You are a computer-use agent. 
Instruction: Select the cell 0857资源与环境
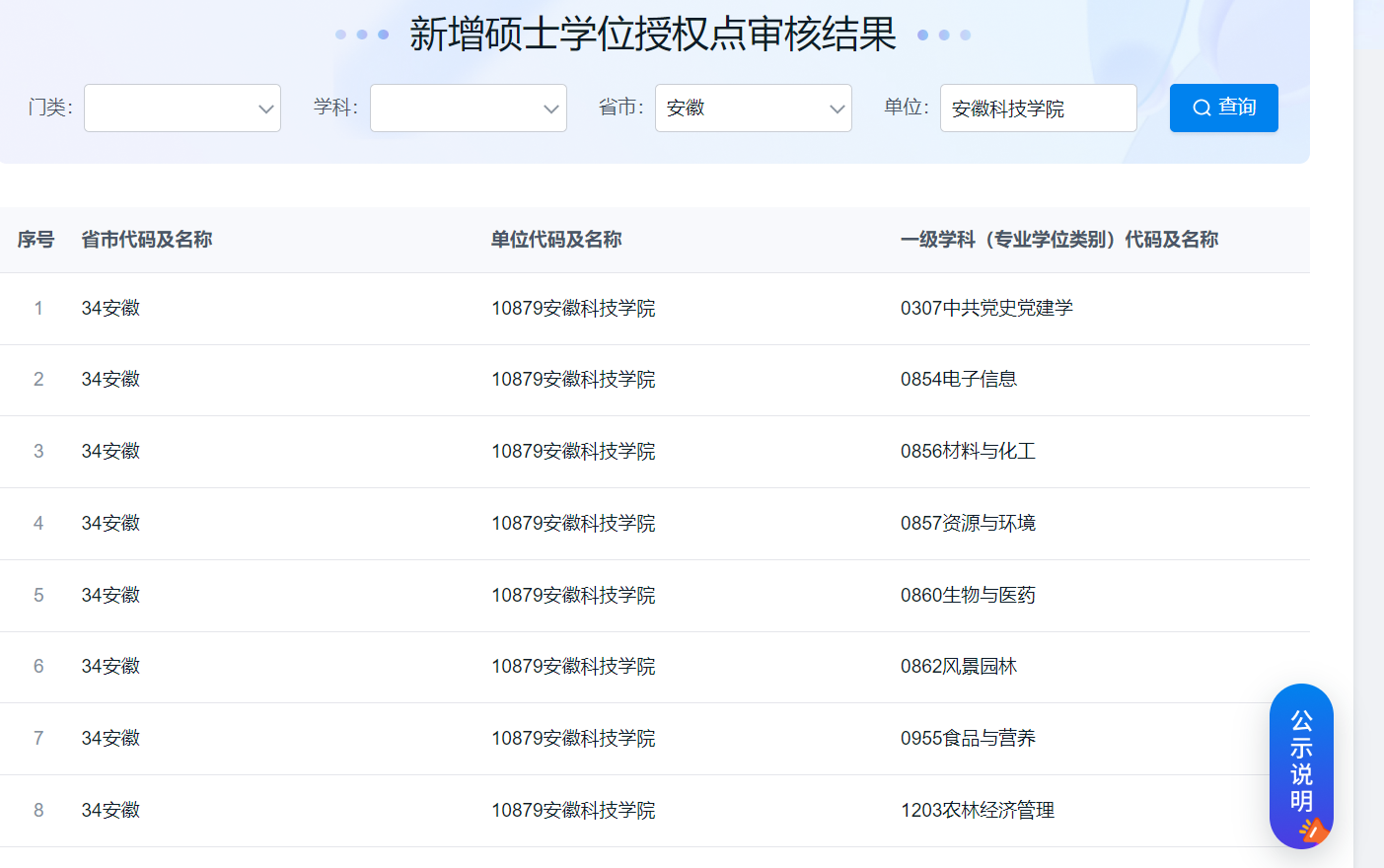click(968, 523)
